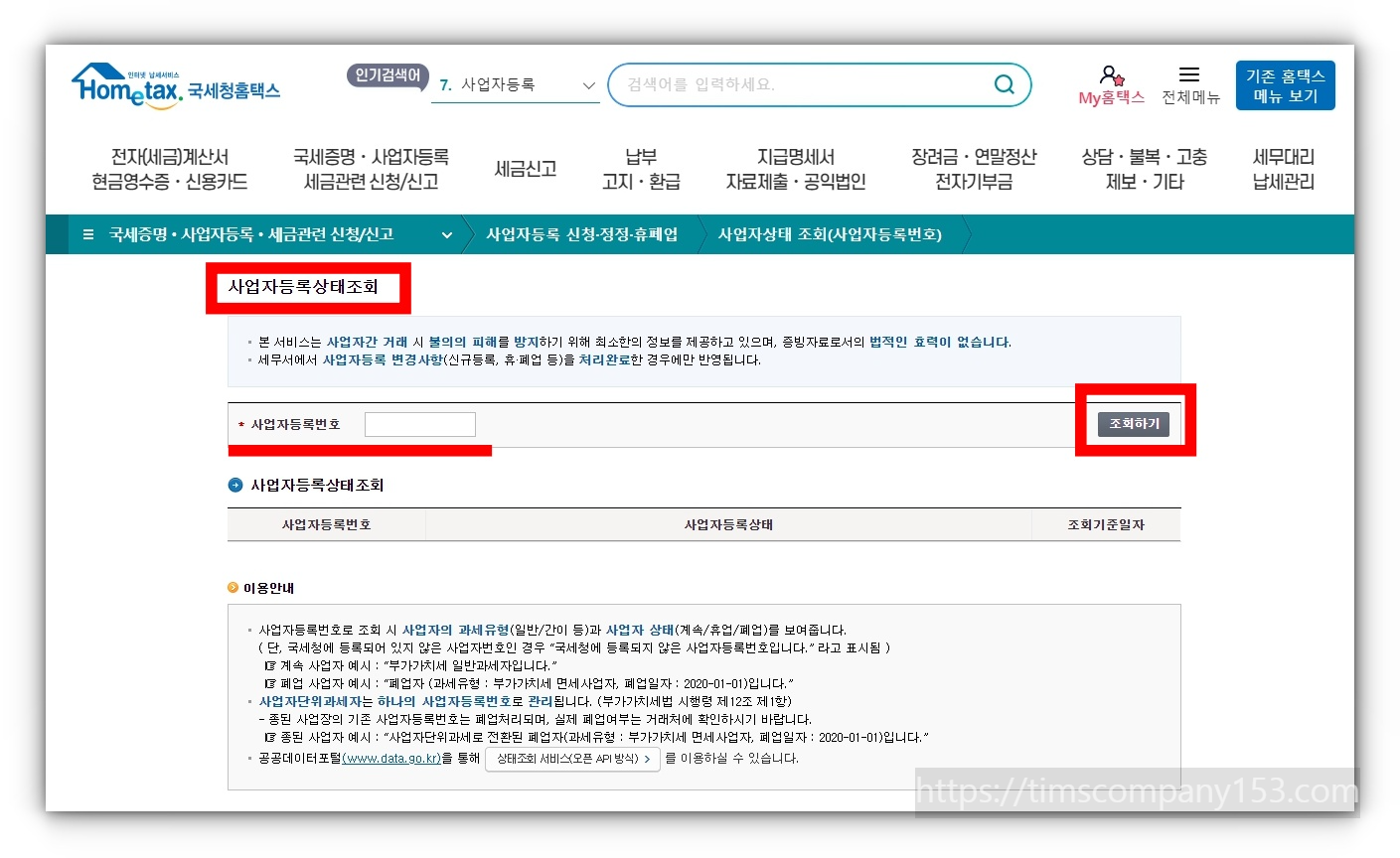Click the 조회하기 search button

click(1132, 423)
